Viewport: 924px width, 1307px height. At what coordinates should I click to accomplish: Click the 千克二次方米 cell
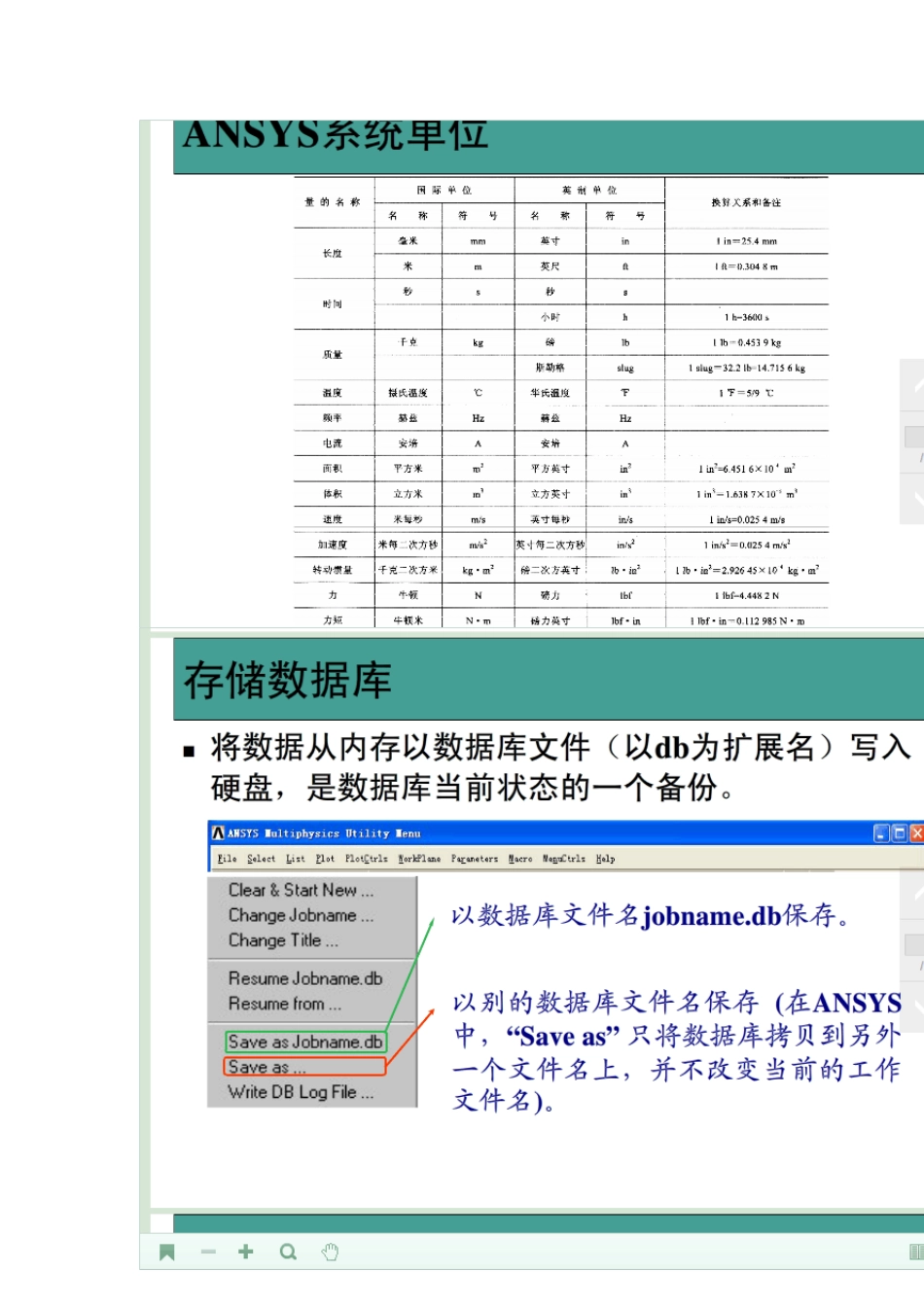(409, 570)
